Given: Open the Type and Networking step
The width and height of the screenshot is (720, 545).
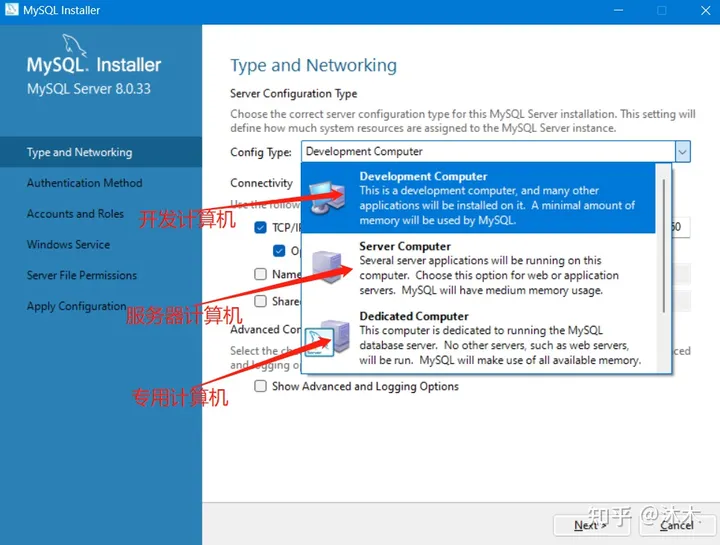Looking at the screenshot, I should pos(101,152).
